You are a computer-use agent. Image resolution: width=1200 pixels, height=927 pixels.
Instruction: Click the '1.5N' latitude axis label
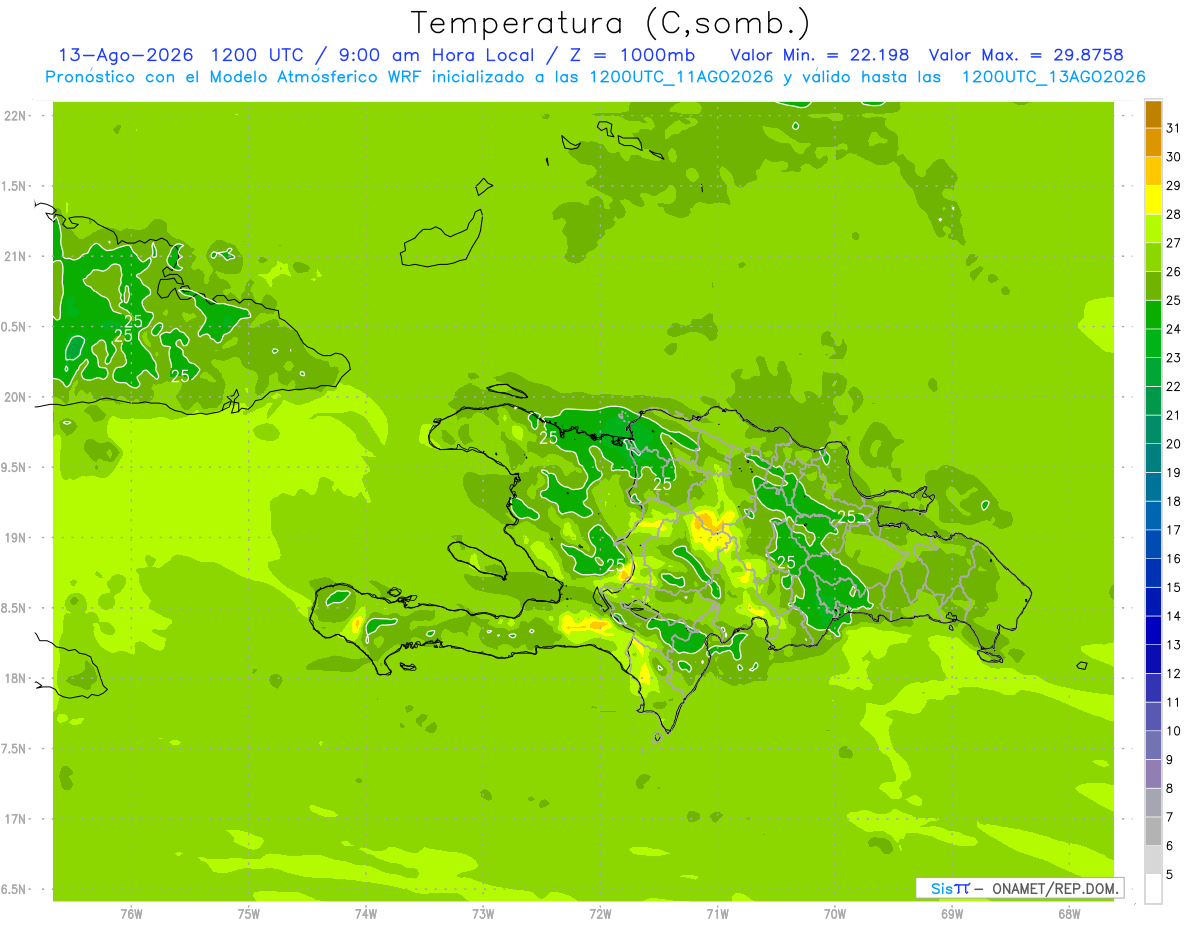pos(15,186)
